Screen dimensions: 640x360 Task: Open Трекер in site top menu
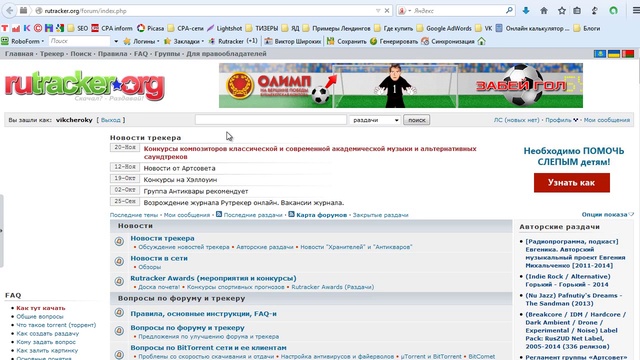[x=52, y=53]
